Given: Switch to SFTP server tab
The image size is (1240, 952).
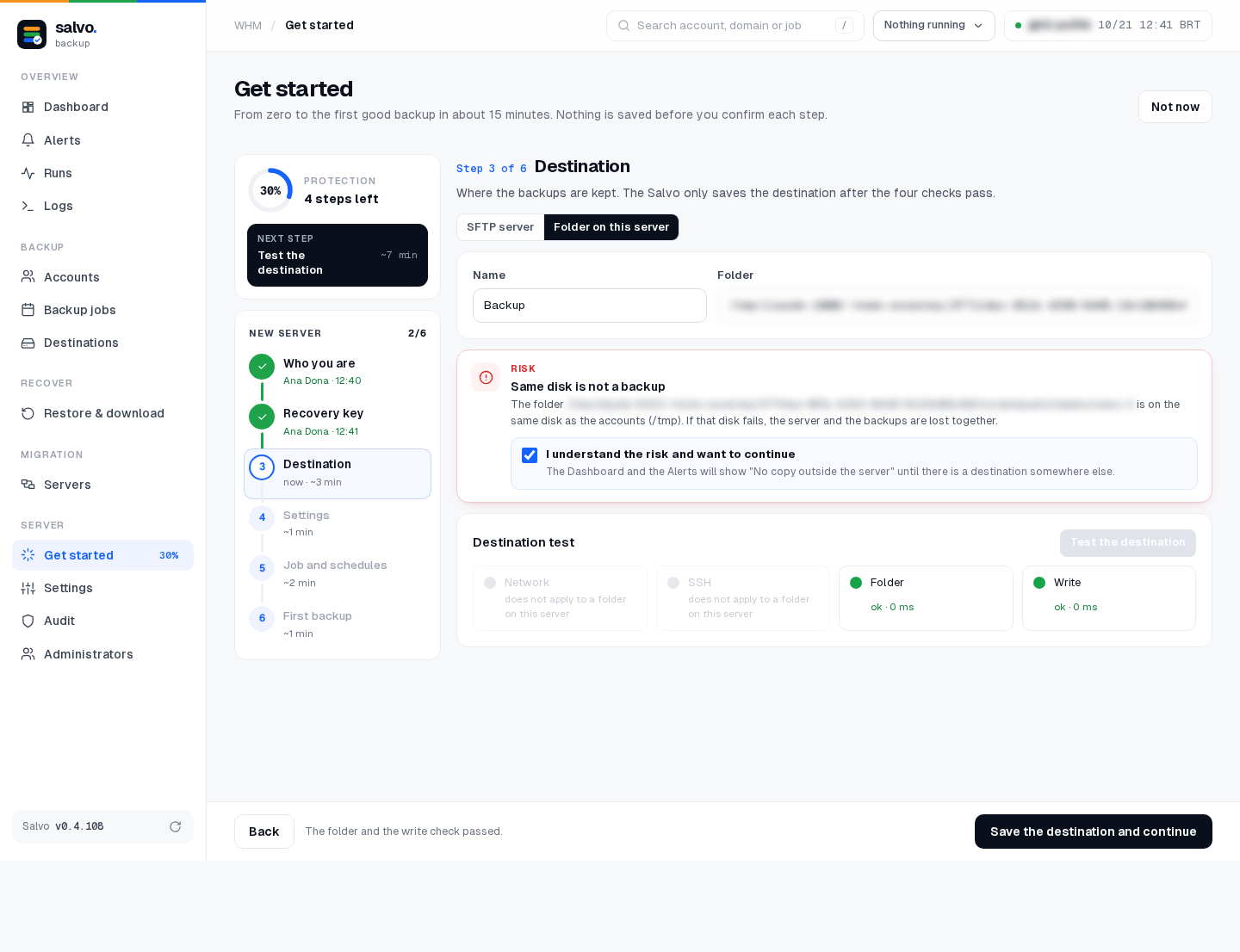Looking at the screenshot, I should (500, 227).
